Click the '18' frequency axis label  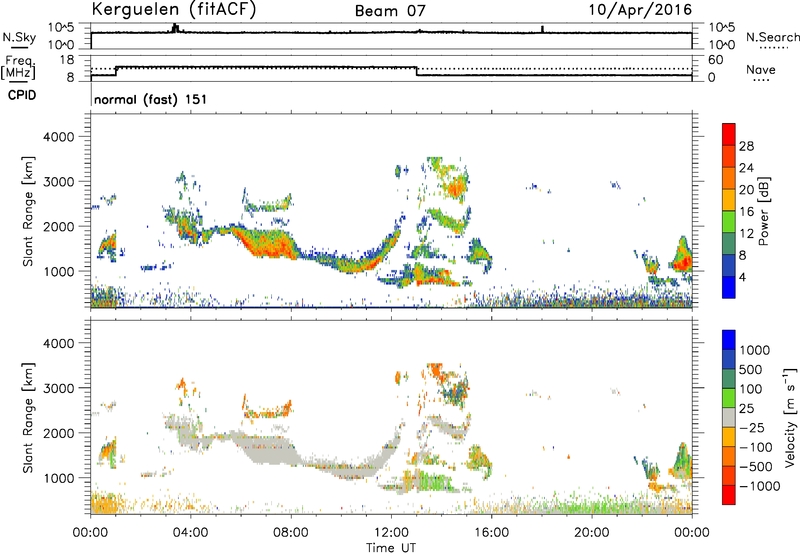67,60
